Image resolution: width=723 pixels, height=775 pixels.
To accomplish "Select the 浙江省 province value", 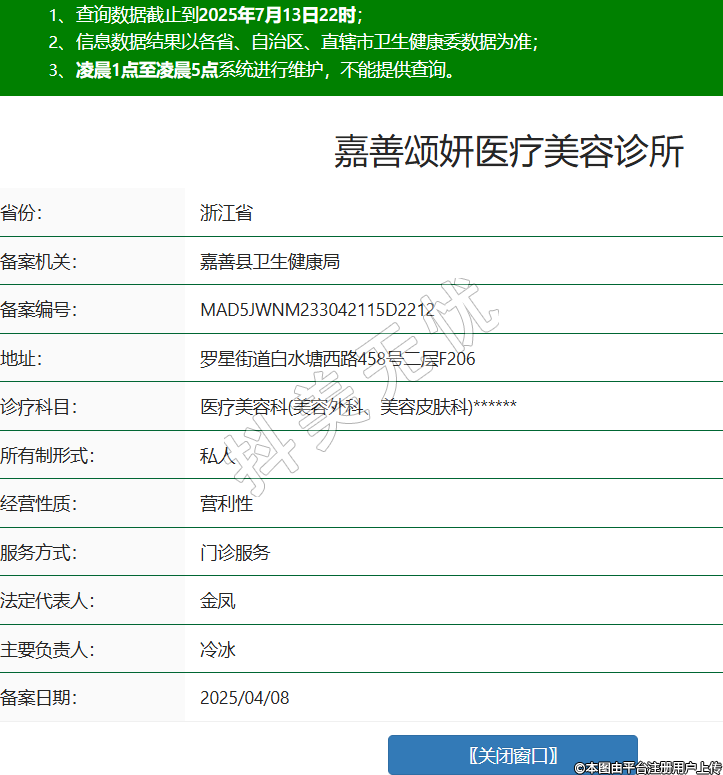I will click(x=226, y=213).
